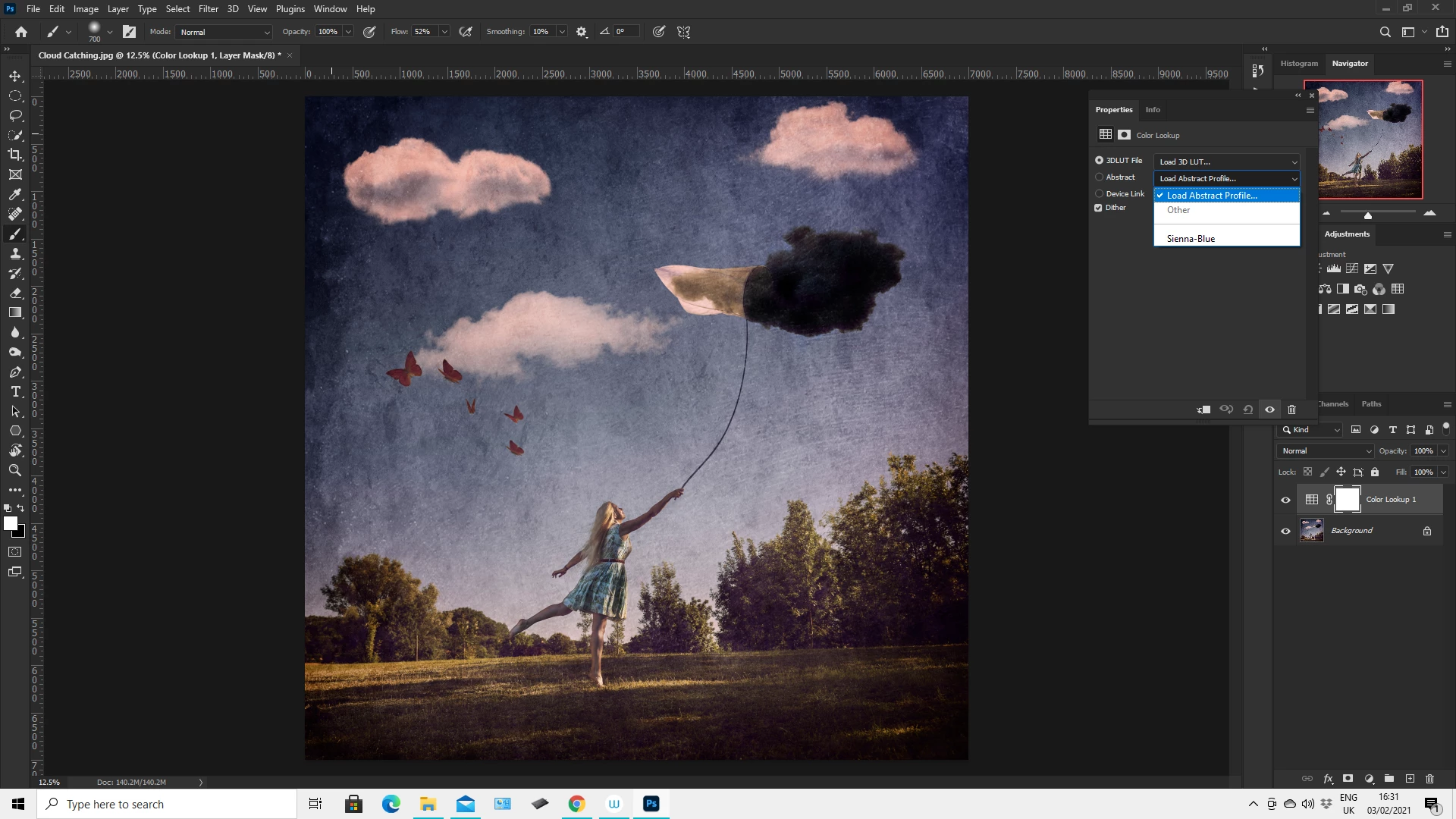Click the foreground color swatch
The width and height of the screenshot is (1456, 819).
coord(11,523)
